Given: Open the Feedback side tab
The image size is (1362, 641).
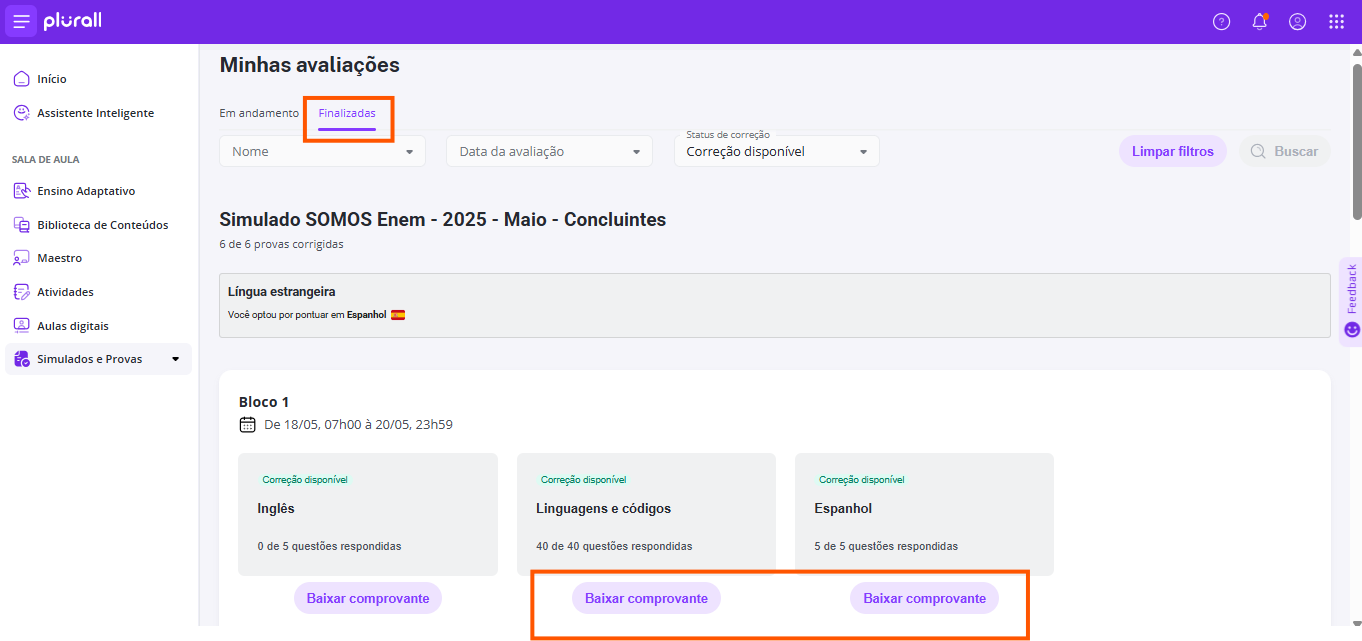Looking at the screenshot, I should pos(1351,300).
